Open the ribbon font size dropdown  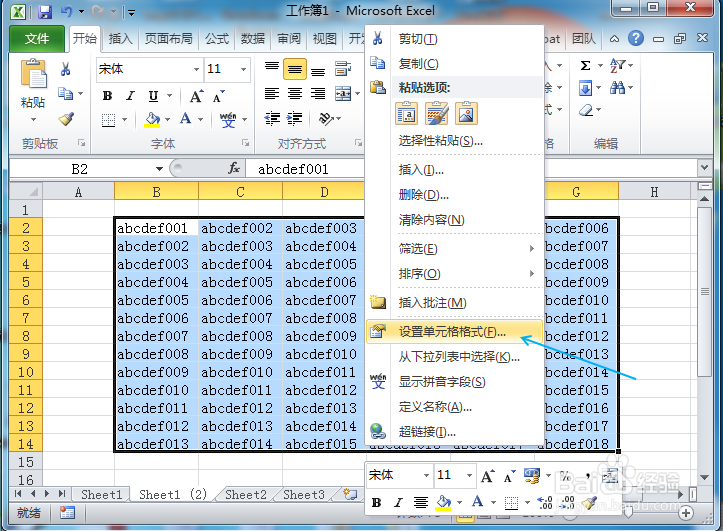243,70
